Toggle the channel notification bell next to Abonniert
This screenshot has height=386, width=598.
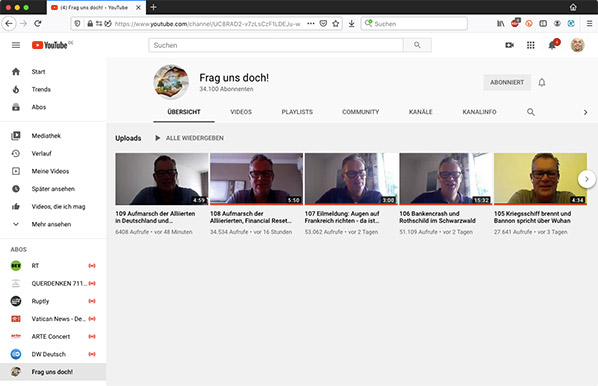tap(542, 82)
